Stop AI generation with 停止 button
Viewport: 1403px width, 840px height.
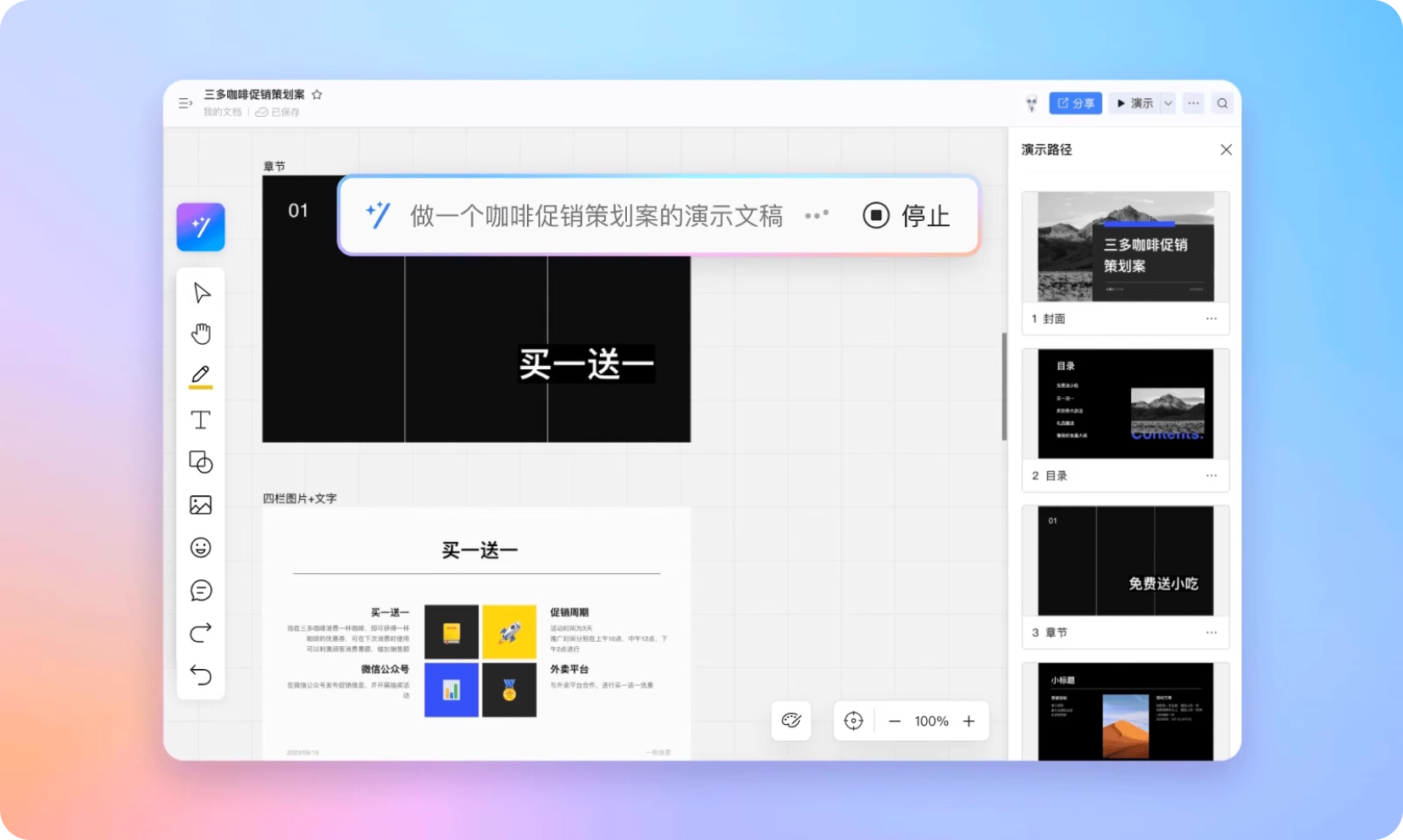tap(906, 216)
